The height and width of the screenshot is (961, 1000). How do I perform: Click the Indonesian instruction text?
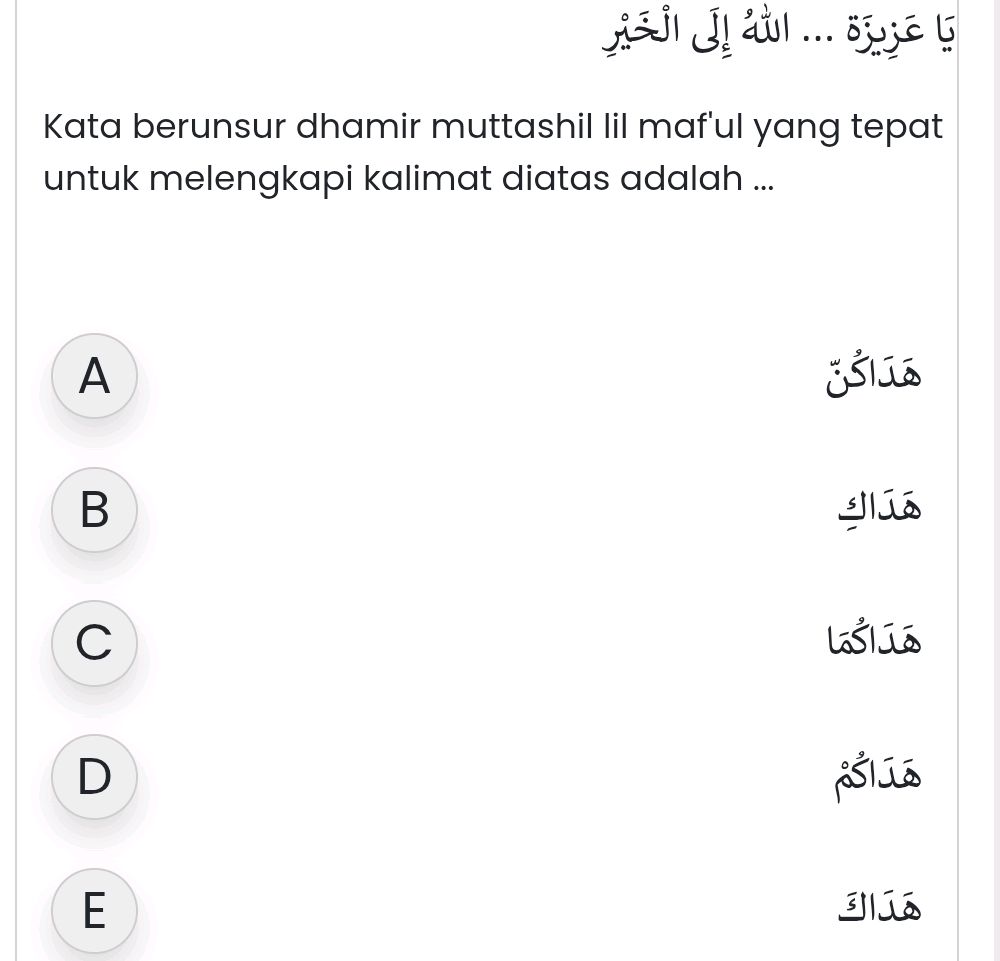coord(490,150)
